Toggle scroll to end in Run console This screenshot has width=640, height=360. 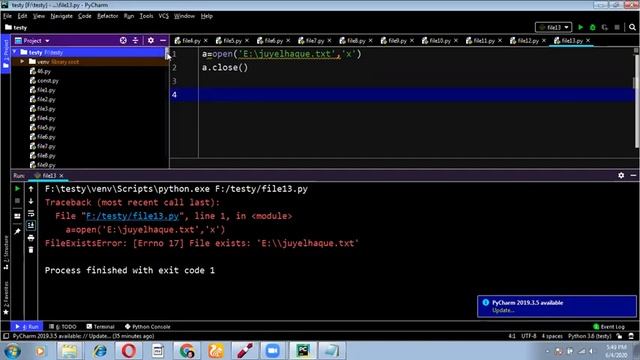pyautogui.click(x=31, y=225)
